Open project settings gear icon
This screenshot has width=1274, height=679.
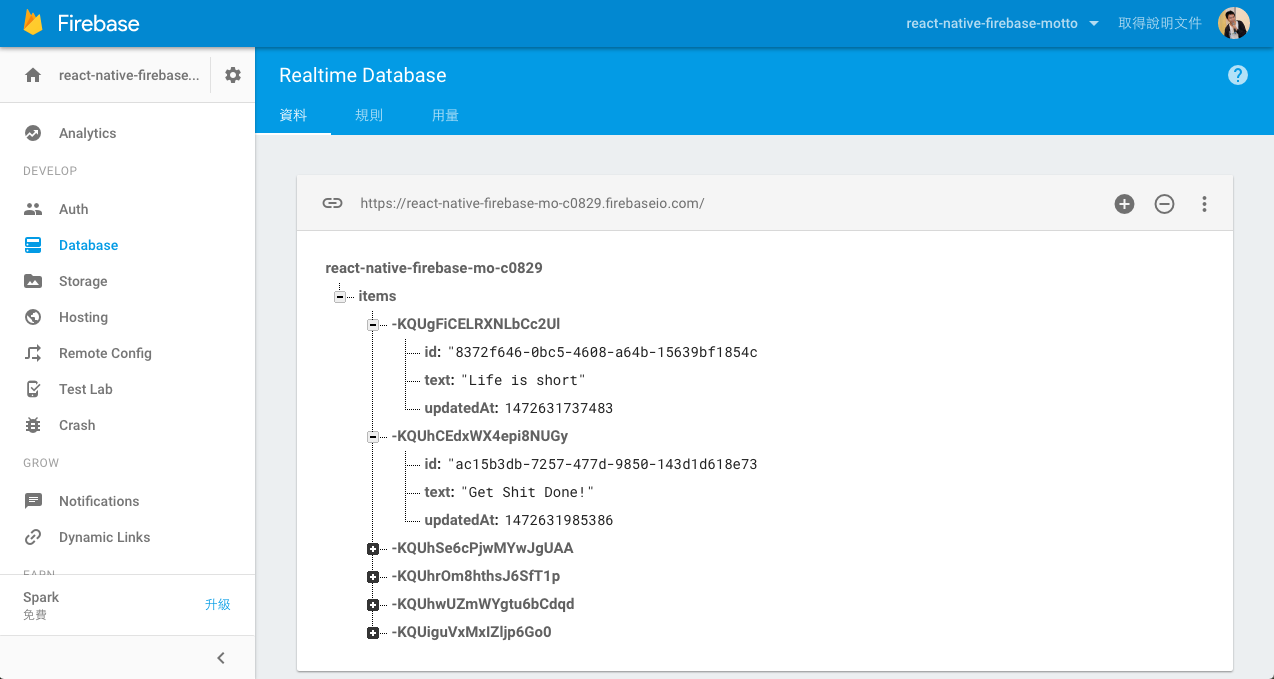click(233, 75)
